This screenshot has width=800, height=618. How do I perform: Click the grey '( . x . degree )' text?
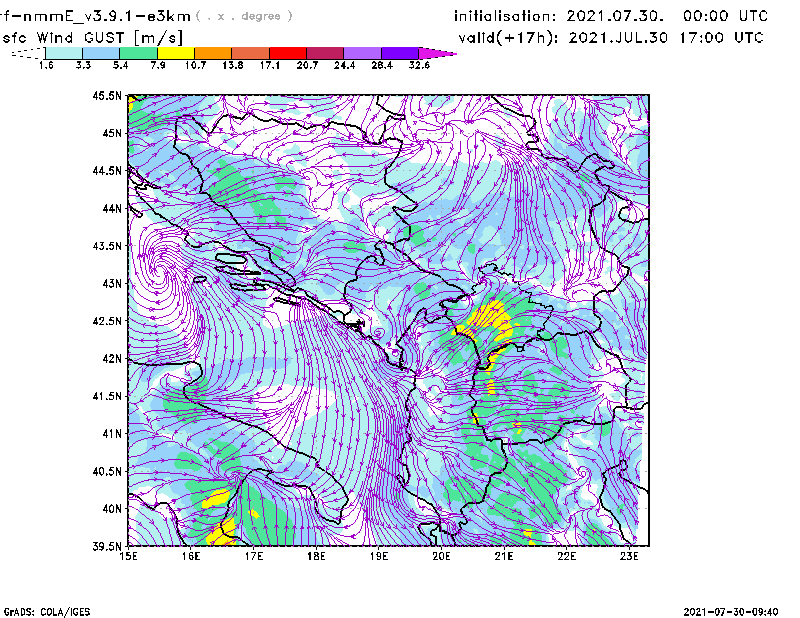244,16
